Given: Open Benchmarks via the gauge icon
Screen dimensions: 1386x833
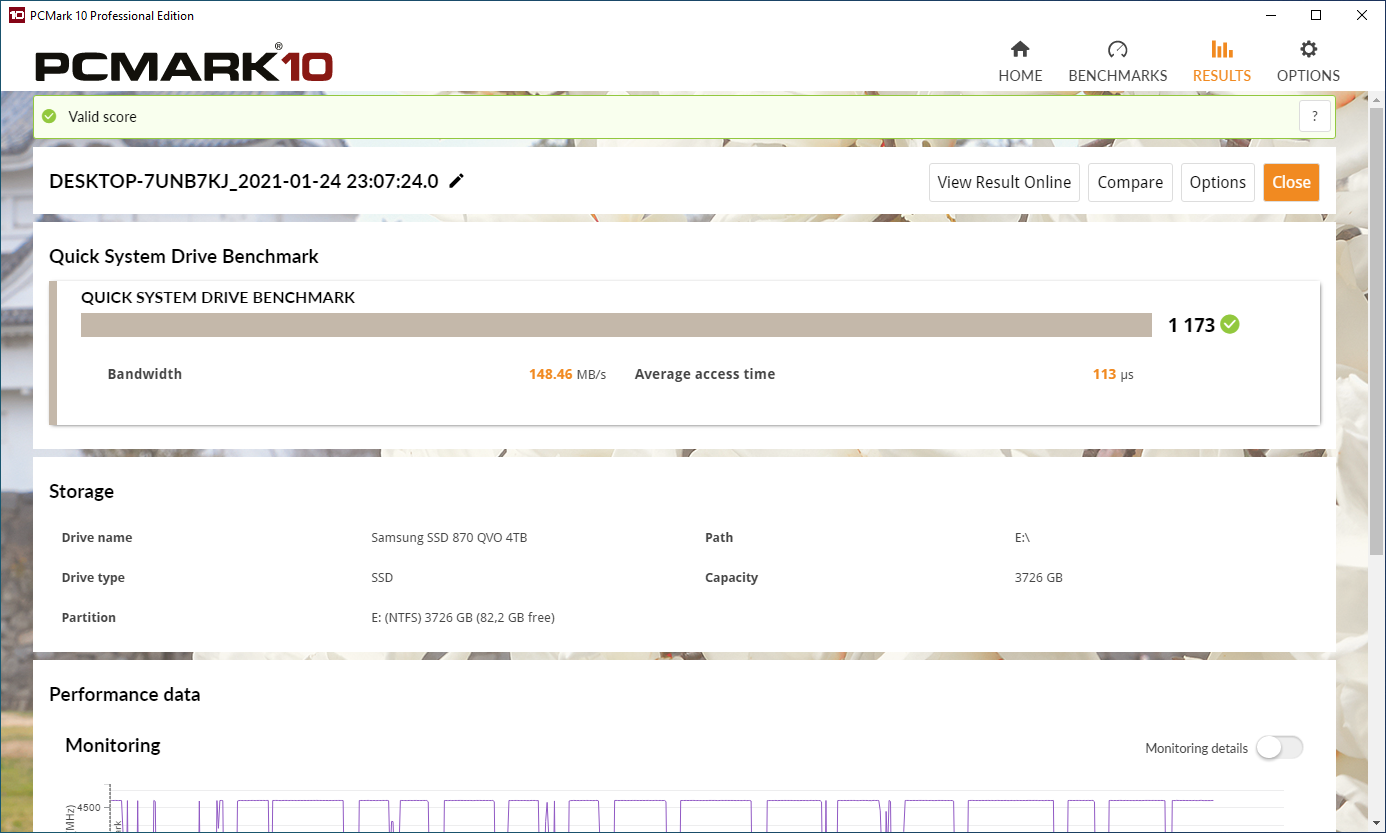Looking at the screenshot, I should point(1117,48).
